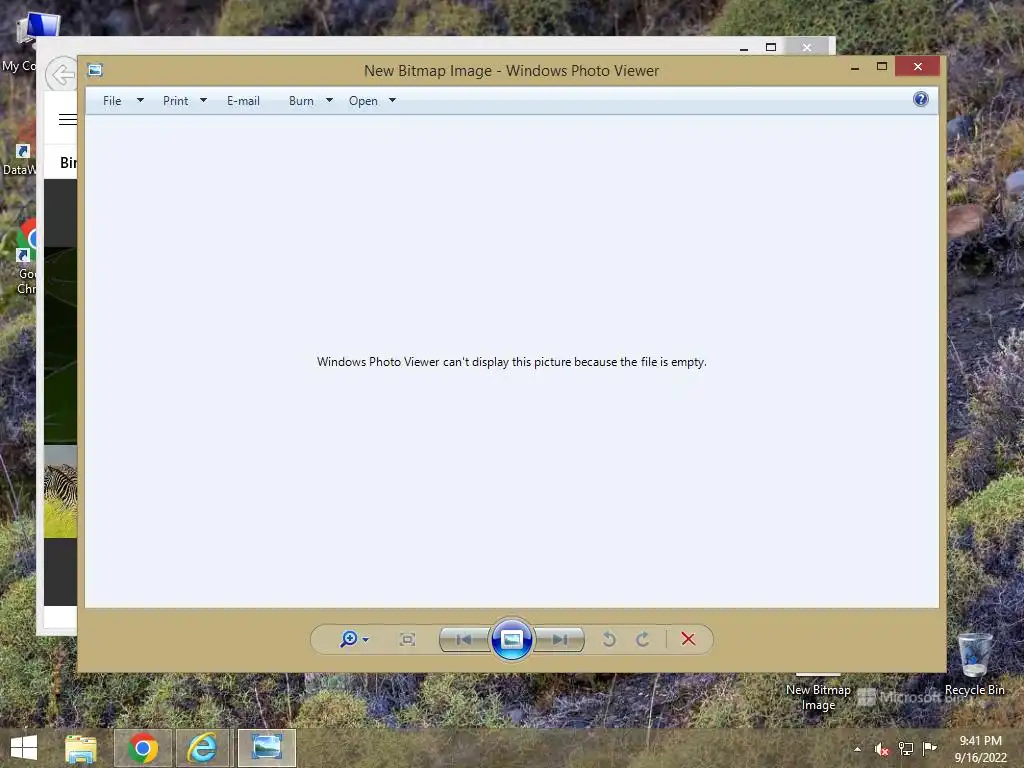
Task: Expand the Print dropdown arrow
Action: pos(203,101)
